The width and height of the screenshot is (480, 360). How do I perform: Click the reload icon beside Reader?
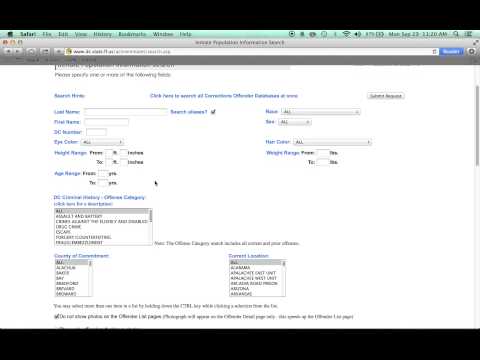[x=435, y=51]
